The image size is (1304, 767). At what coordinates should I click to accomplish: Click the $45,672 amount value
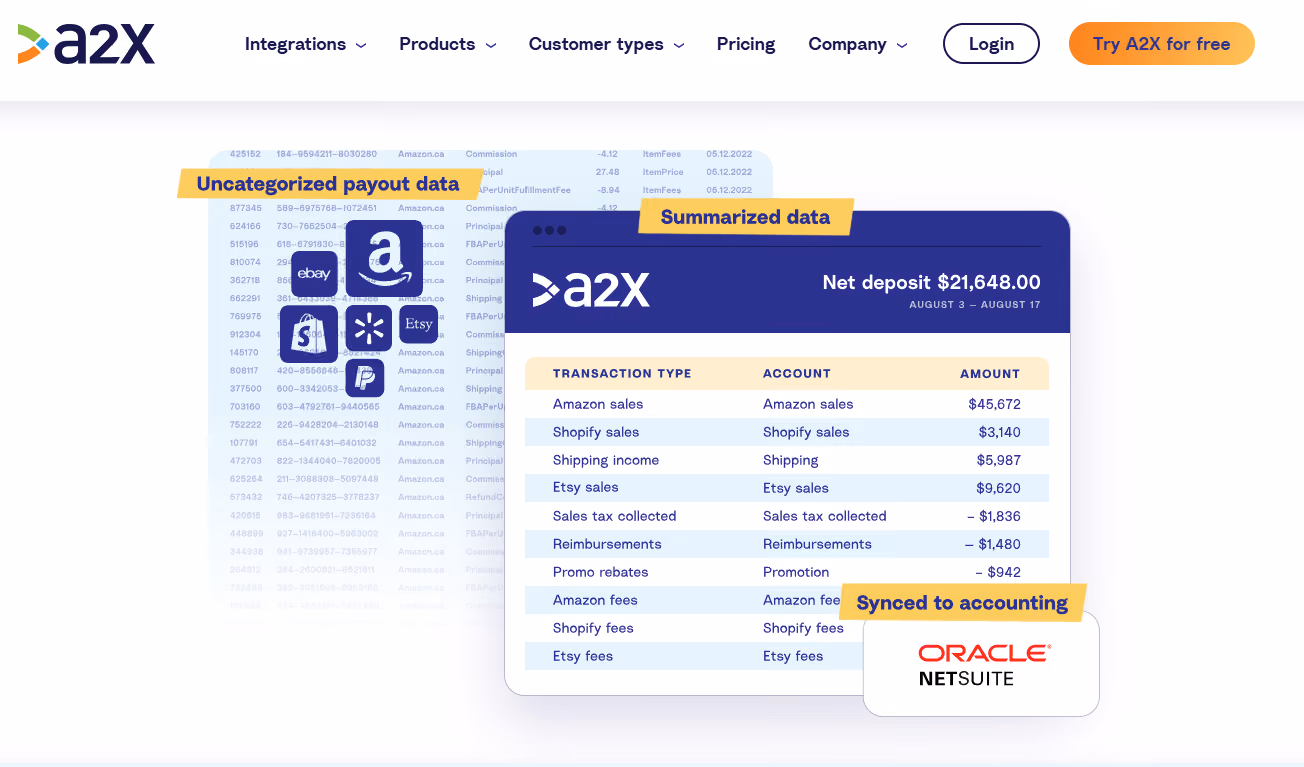click(995, 404)
